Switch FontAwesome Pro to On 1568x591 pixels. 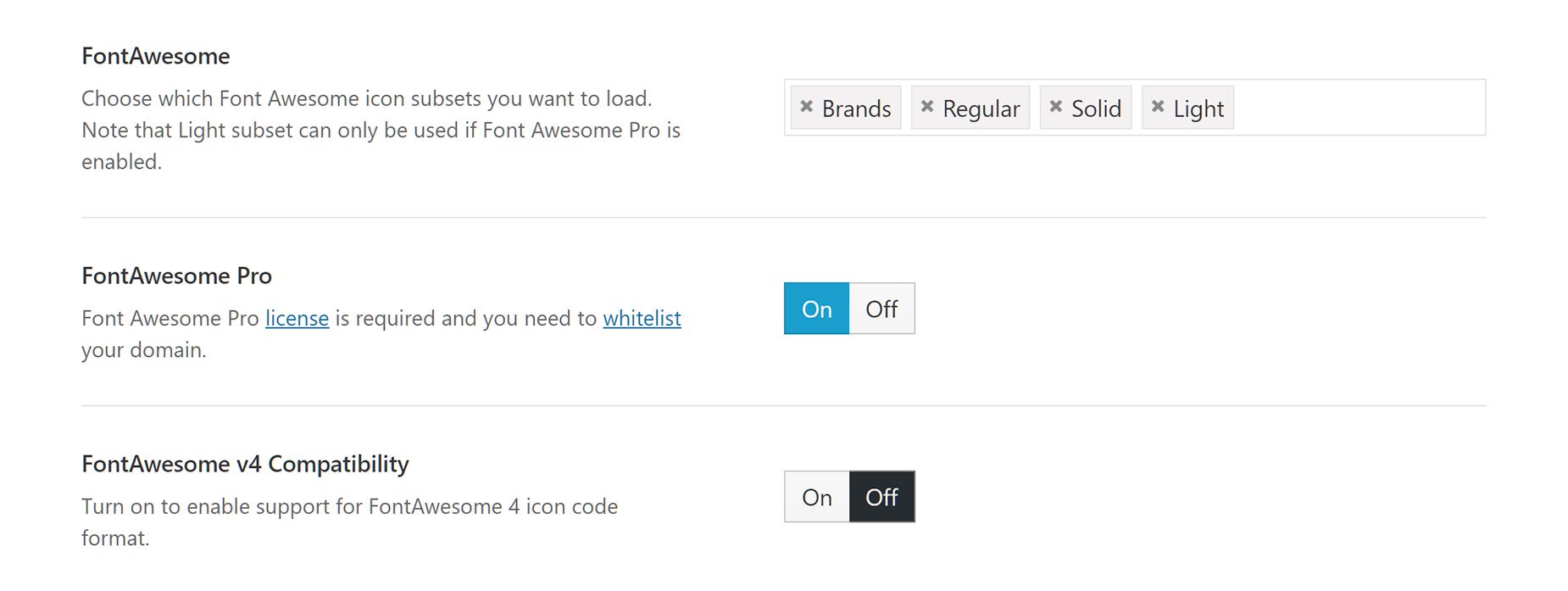pyautogui.click(x=816, y=309)
